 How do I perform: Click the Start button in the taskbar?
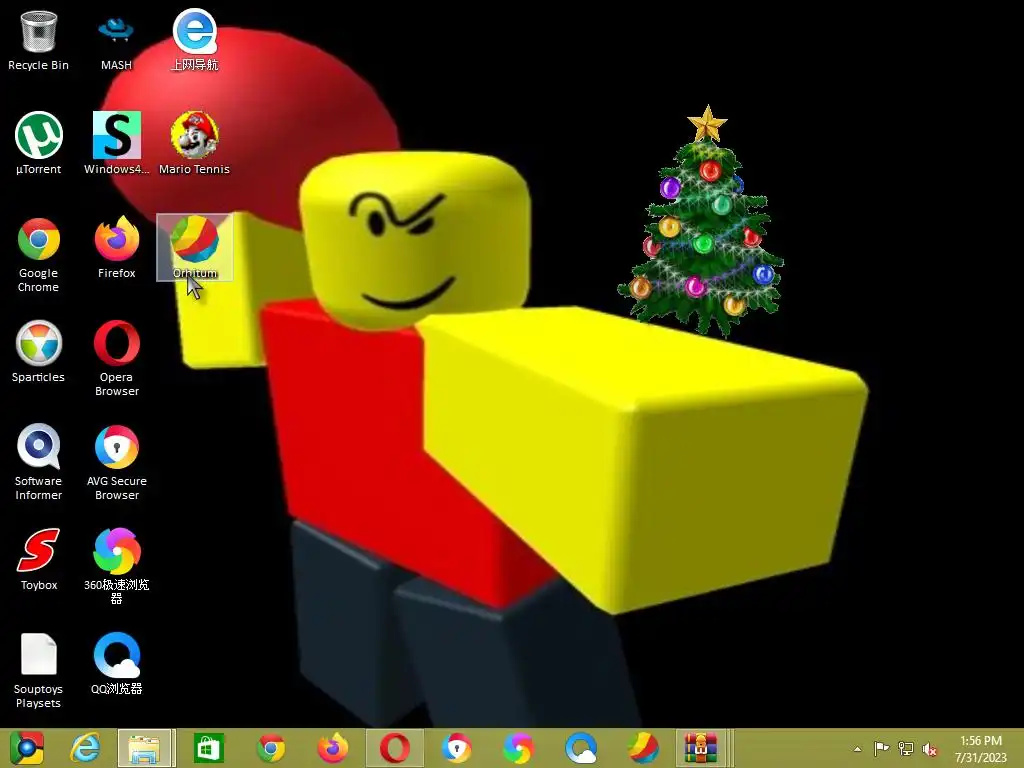[26, 748]
